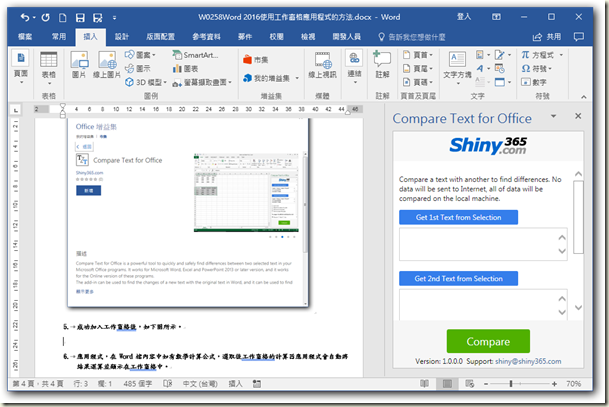
Task: Click the Get 1st Text from Selection button
Action: point(458,217)
